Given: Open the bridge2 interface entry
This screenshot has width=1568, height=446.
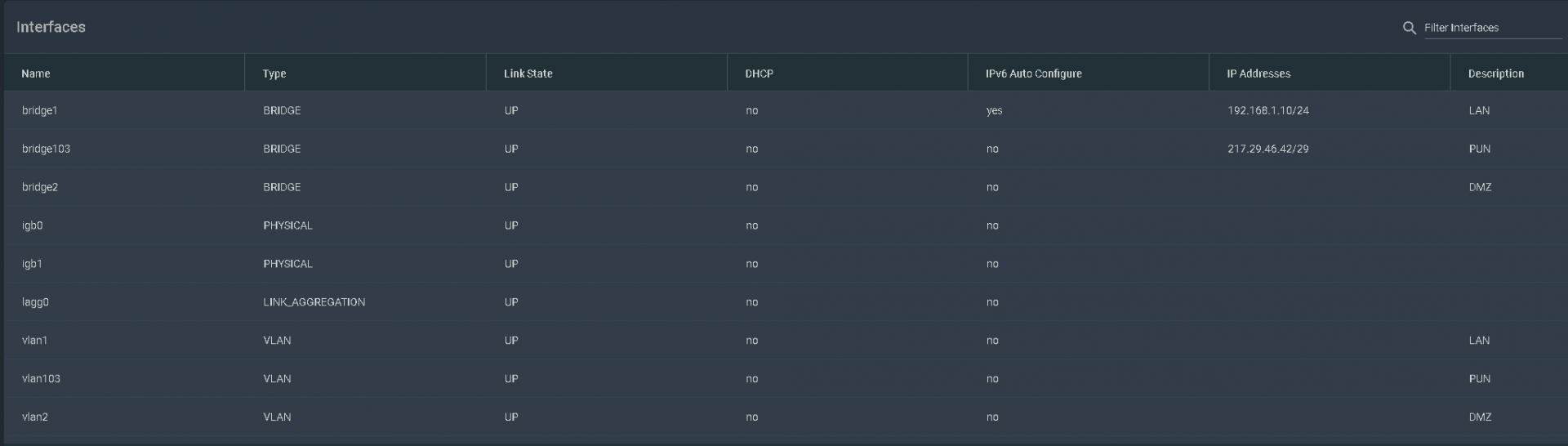Looking at the screenshot, I should 784,187.
